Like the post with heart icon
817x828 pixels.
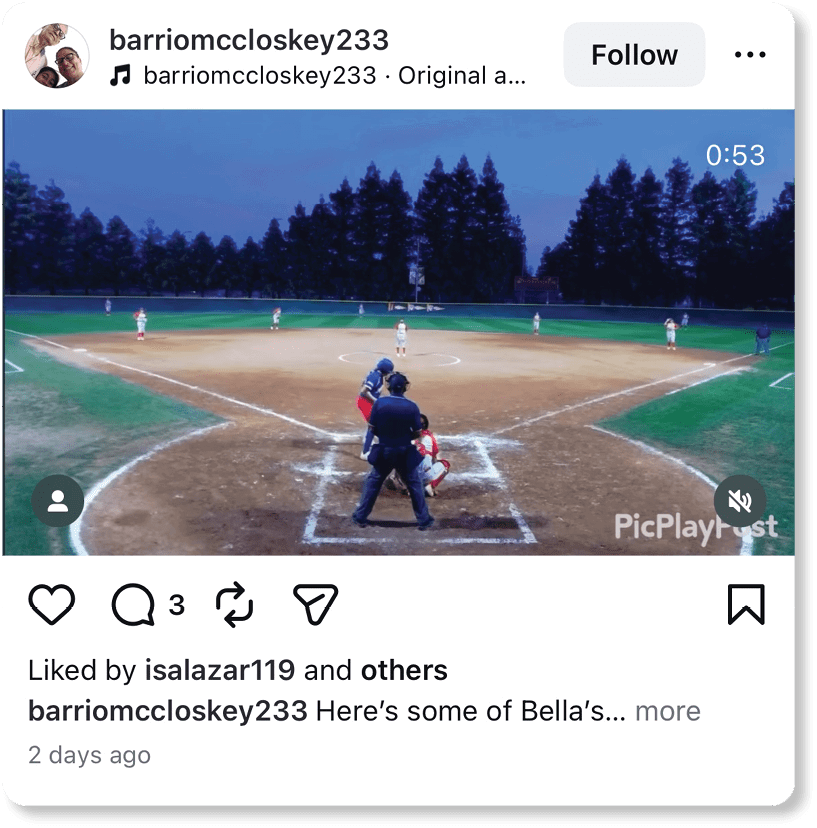(51, 604)
